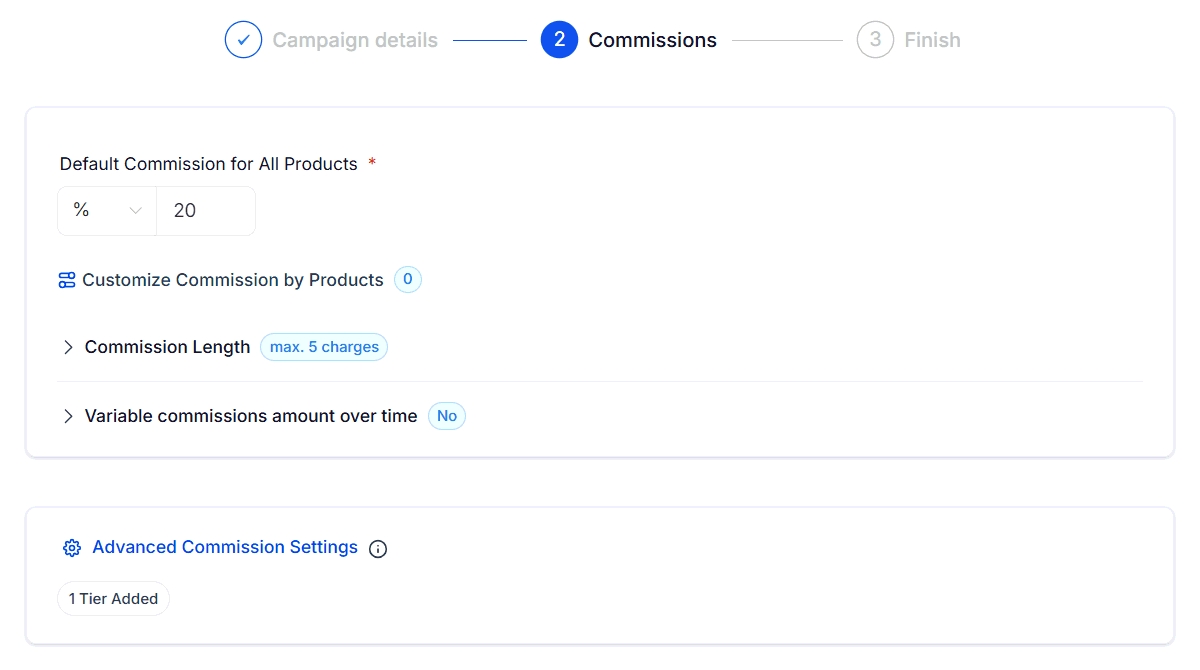1200x670 pixels.
Task: Click the No badge on Variable commissions
Action: [447, 416]
